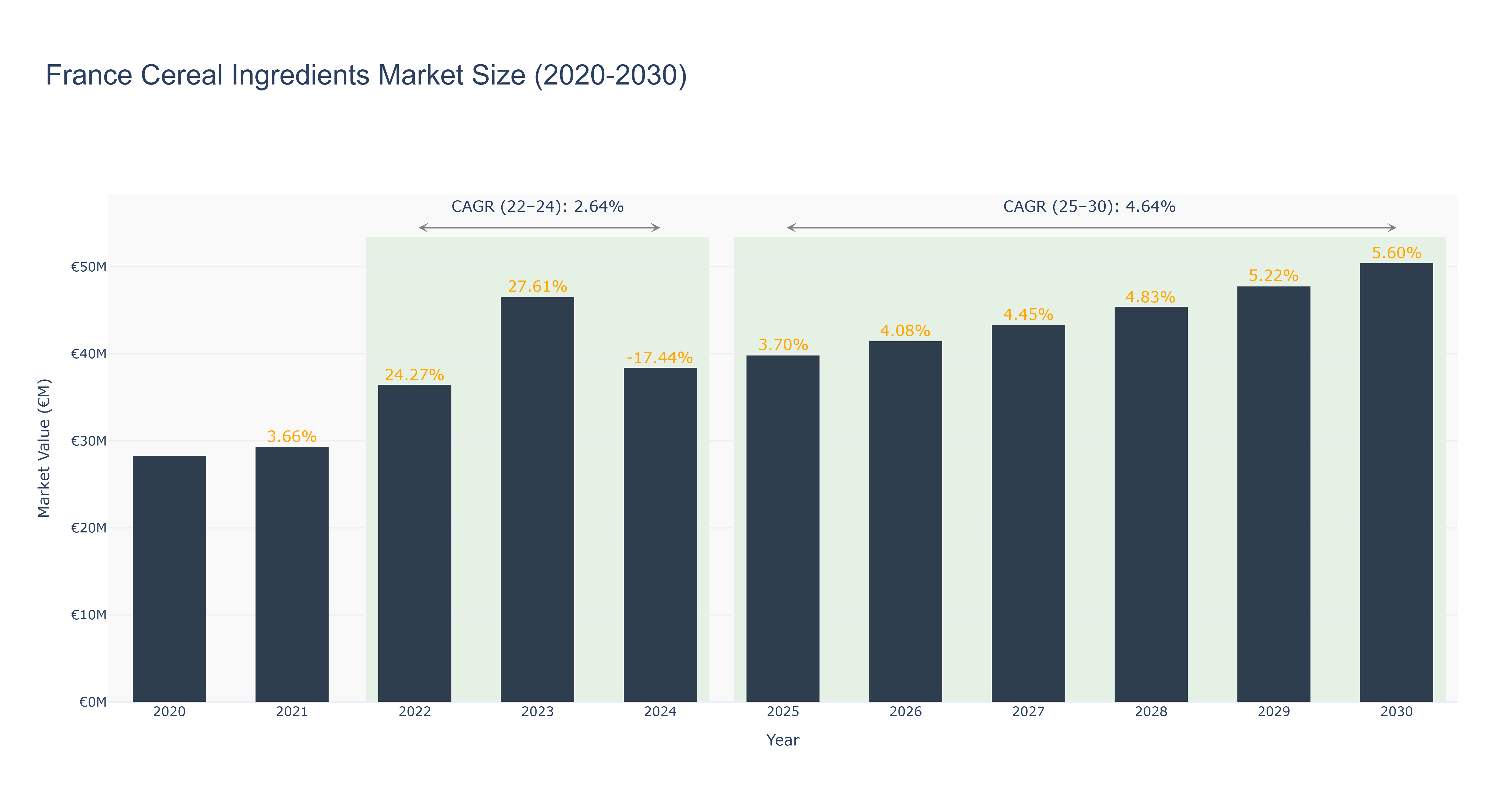Click the €30M y-axis tick label
1512x810 pixels.
(x=89, y=441)
